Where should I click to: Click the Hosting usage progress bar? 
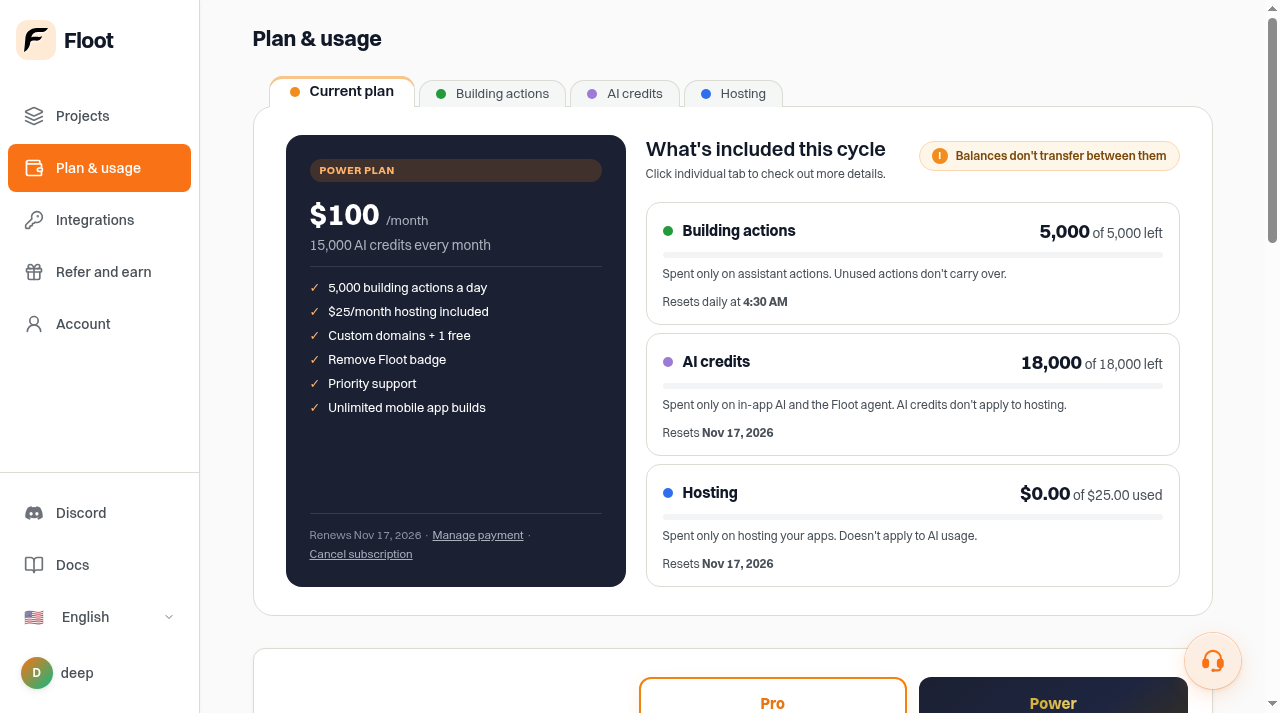pyautogui.click(x=913, y=517)
